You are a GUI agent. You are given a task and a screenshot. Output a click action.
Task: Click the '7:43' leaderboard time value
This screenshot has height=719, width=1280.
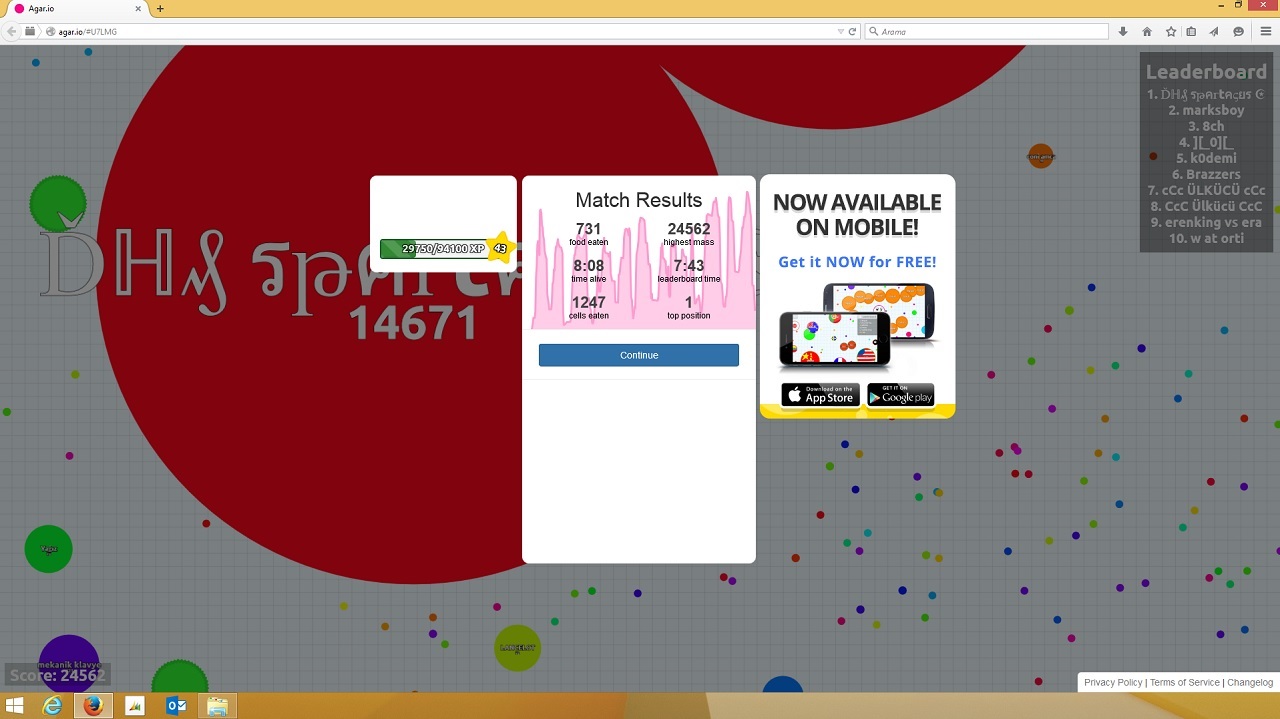point(689,266)
